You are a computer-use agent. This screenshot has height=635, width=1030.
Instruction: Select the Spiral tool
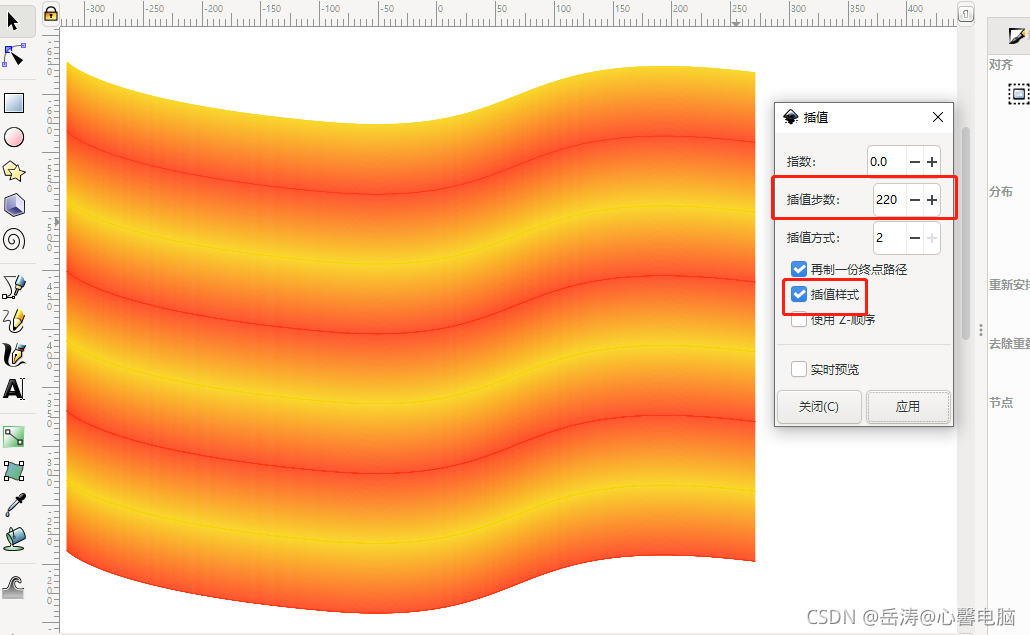click(x=14, y=240)
